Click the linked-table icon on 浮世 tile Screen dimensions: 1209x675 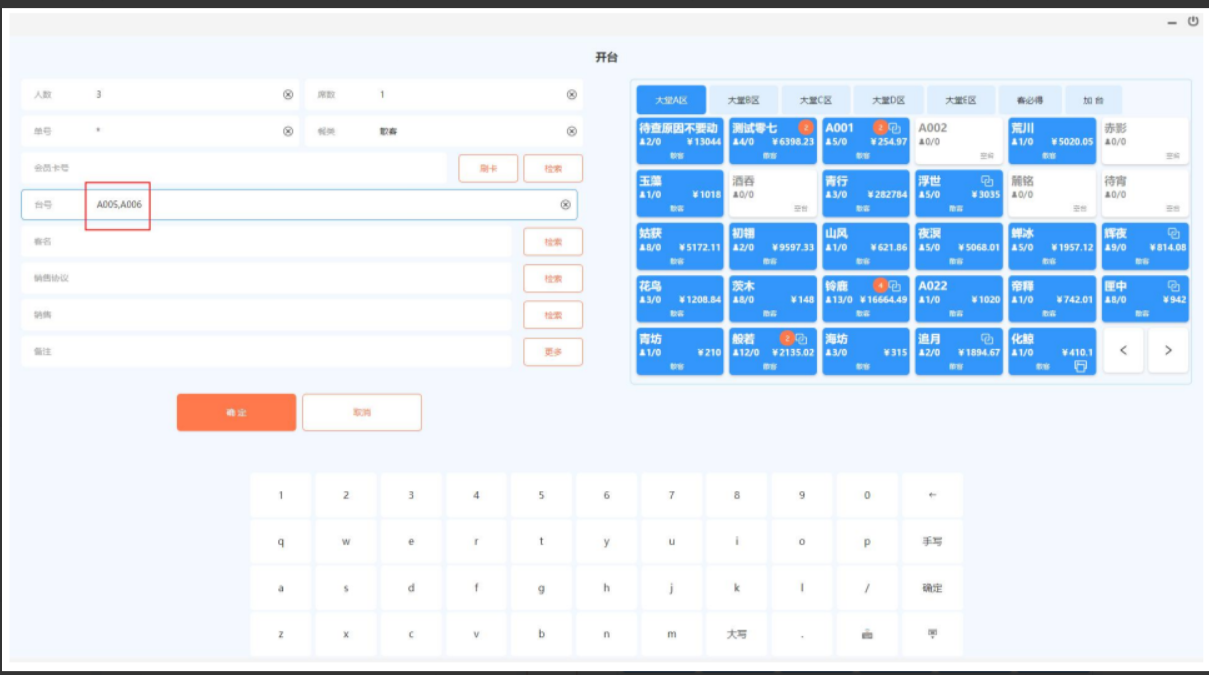click(987, 181)
